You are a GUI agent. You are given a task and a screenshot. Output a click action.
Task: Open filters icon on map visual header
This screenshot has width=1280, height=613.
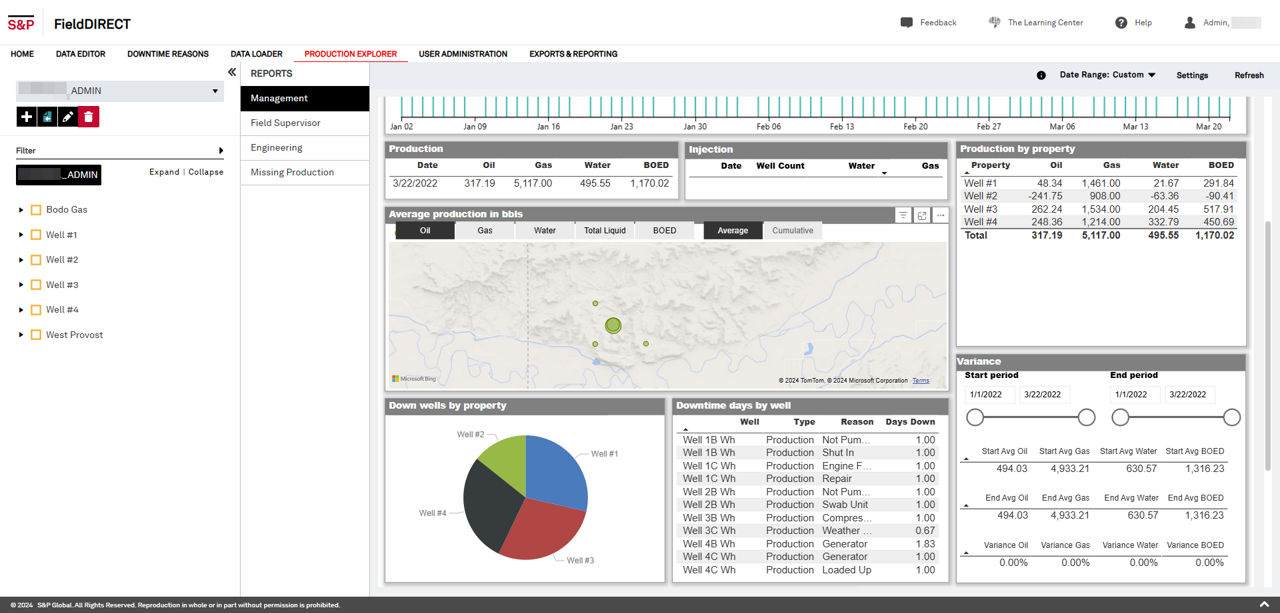click(902, 215)
